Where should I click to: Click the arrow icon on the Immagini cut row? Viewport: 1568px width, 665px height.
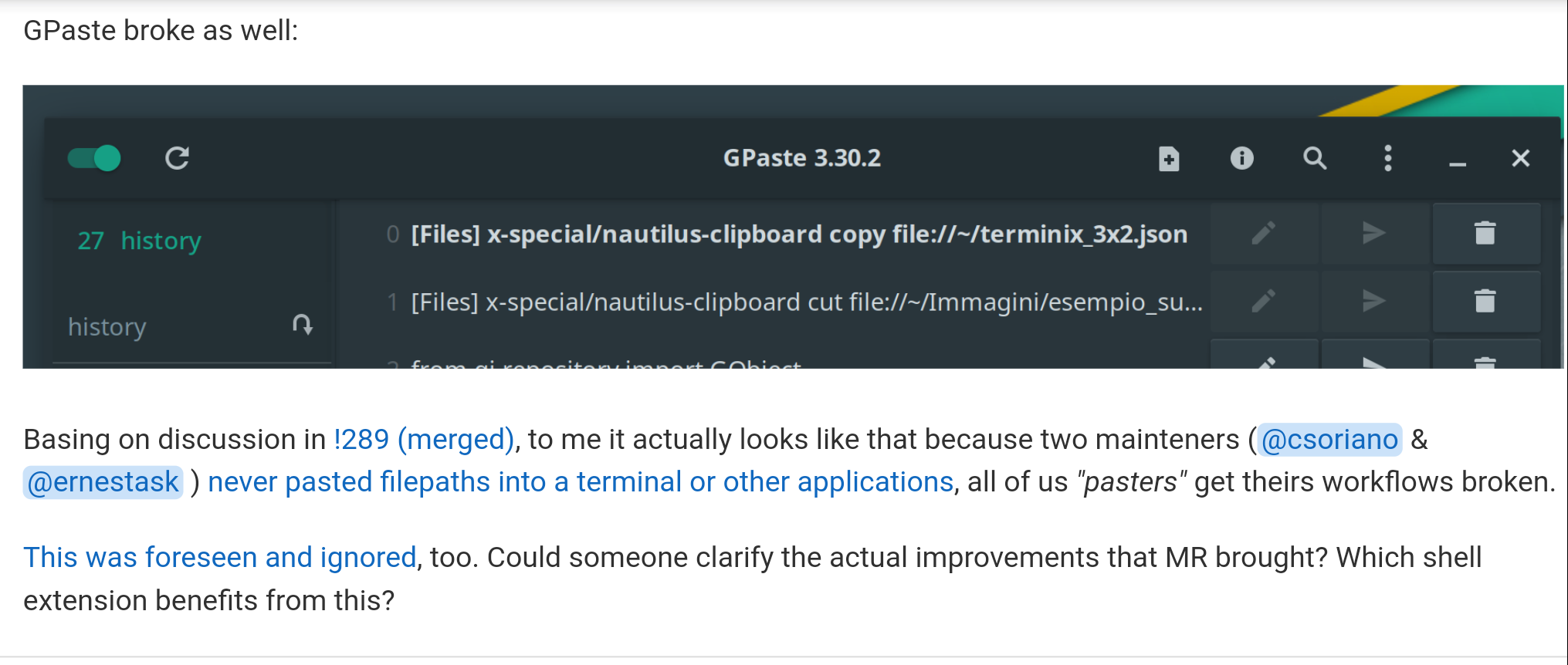tap(1373, 301)
